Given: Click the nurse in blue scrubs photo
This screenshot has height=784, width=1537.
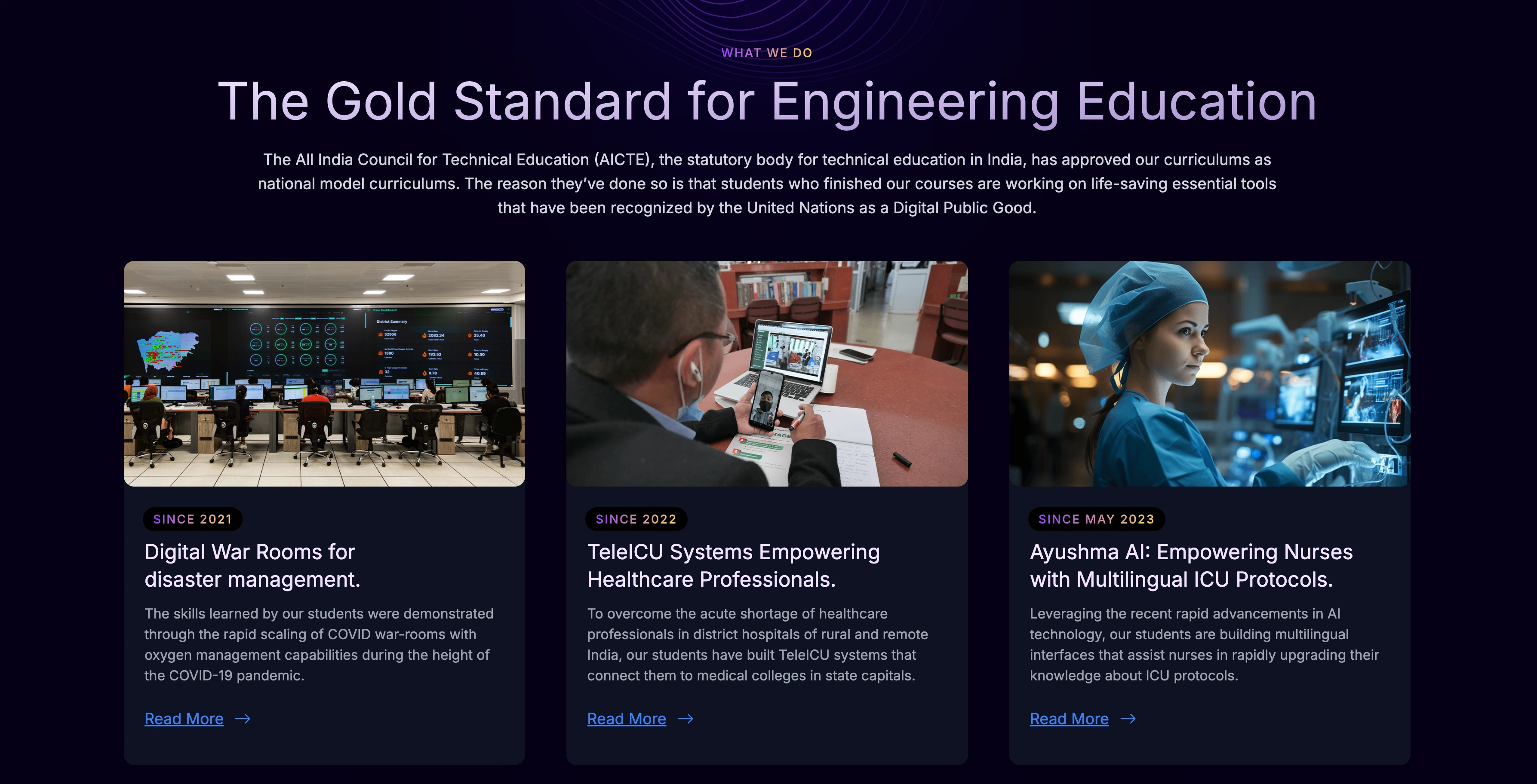Looking at the screenshot, I should (1209, 374).
